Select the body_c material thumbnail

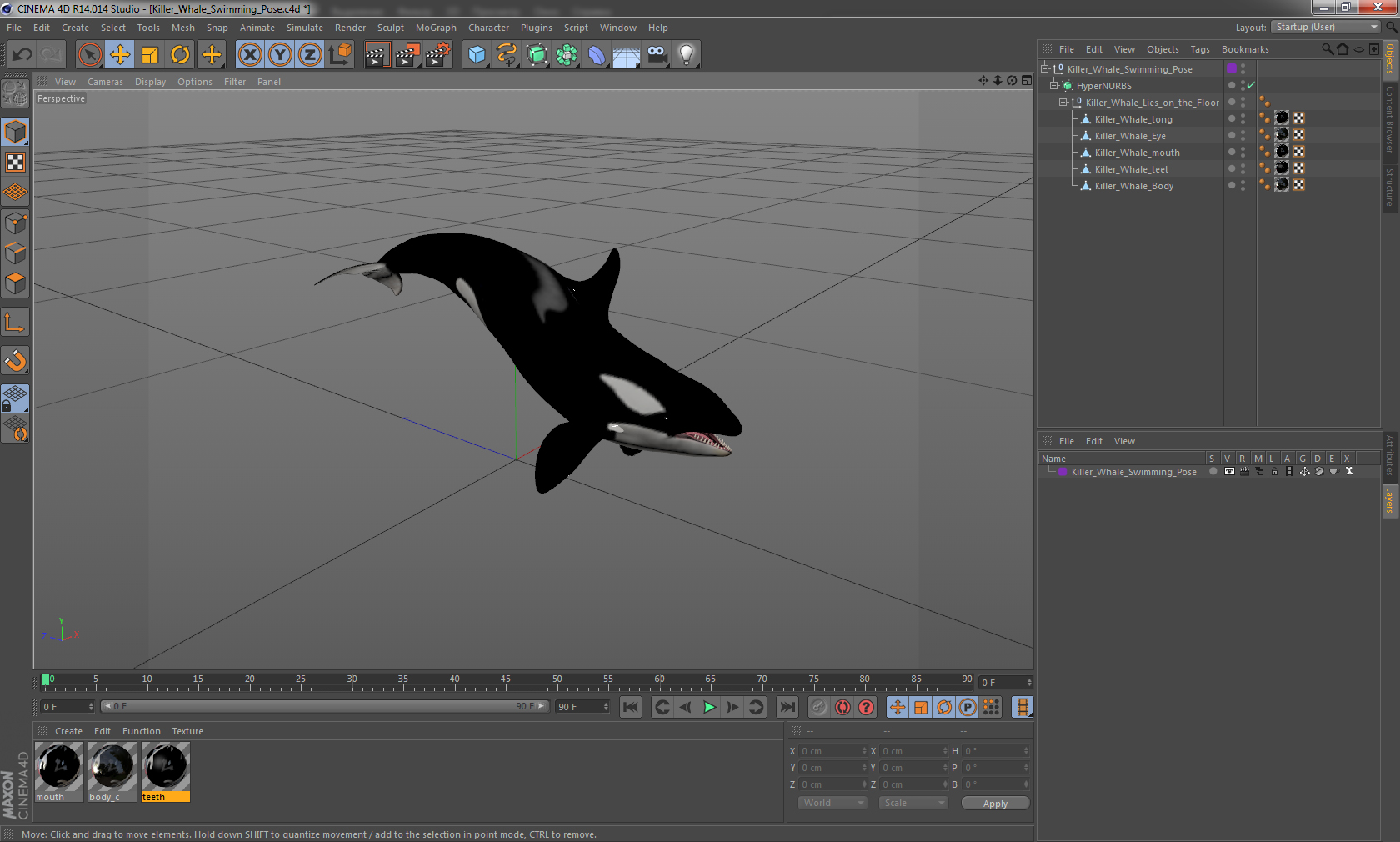coord(112,772)
